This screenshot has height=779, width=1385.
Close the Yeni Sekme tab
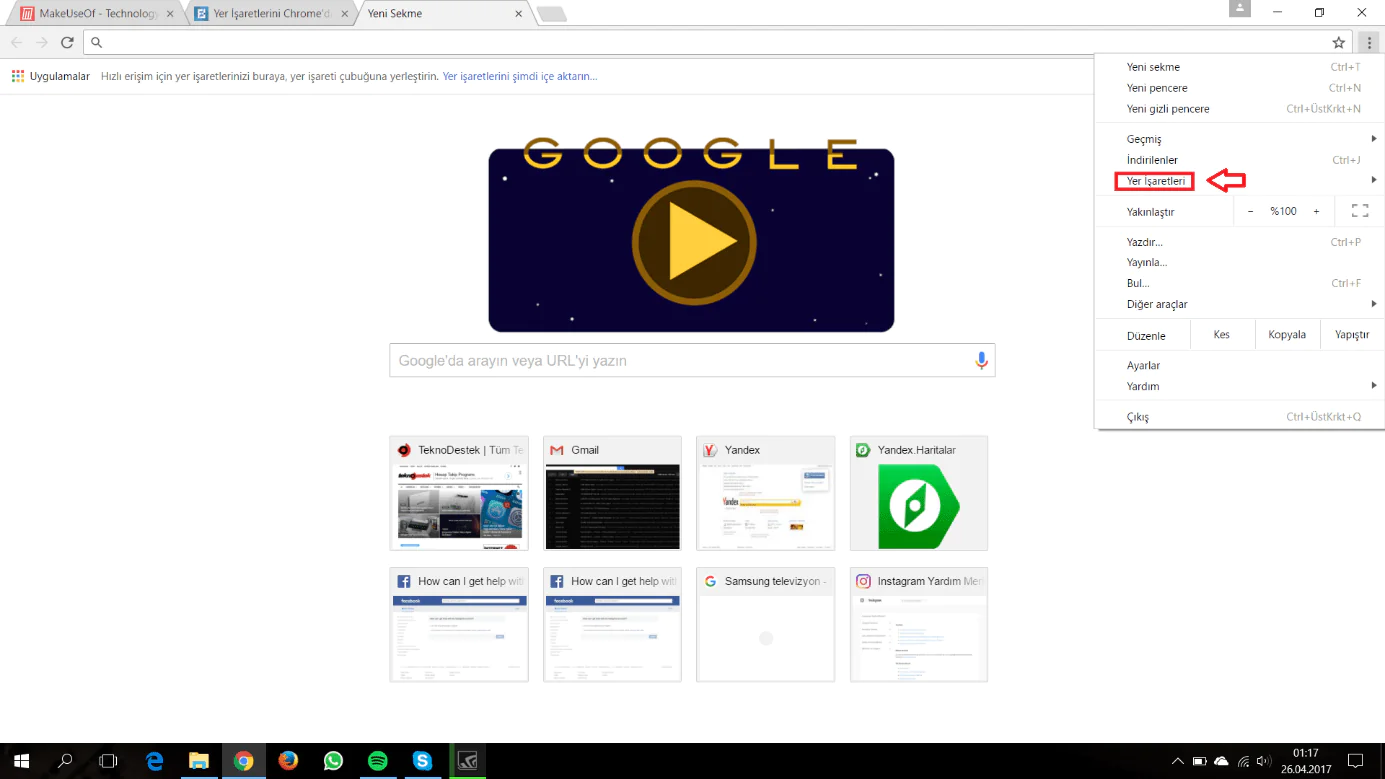(519, 14)
